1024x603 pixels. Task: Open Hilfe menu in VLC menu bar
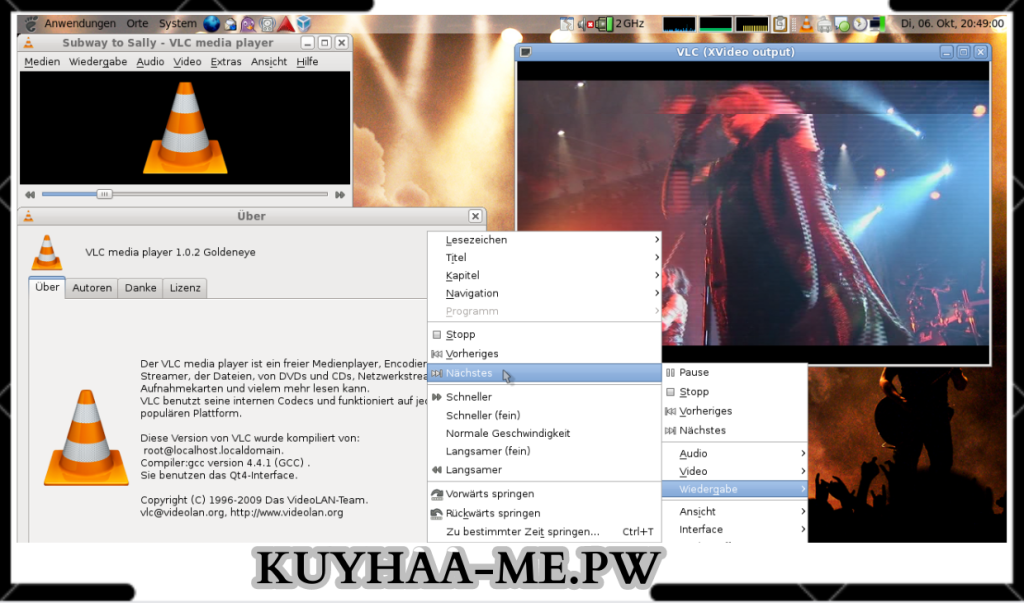point(307,61)
